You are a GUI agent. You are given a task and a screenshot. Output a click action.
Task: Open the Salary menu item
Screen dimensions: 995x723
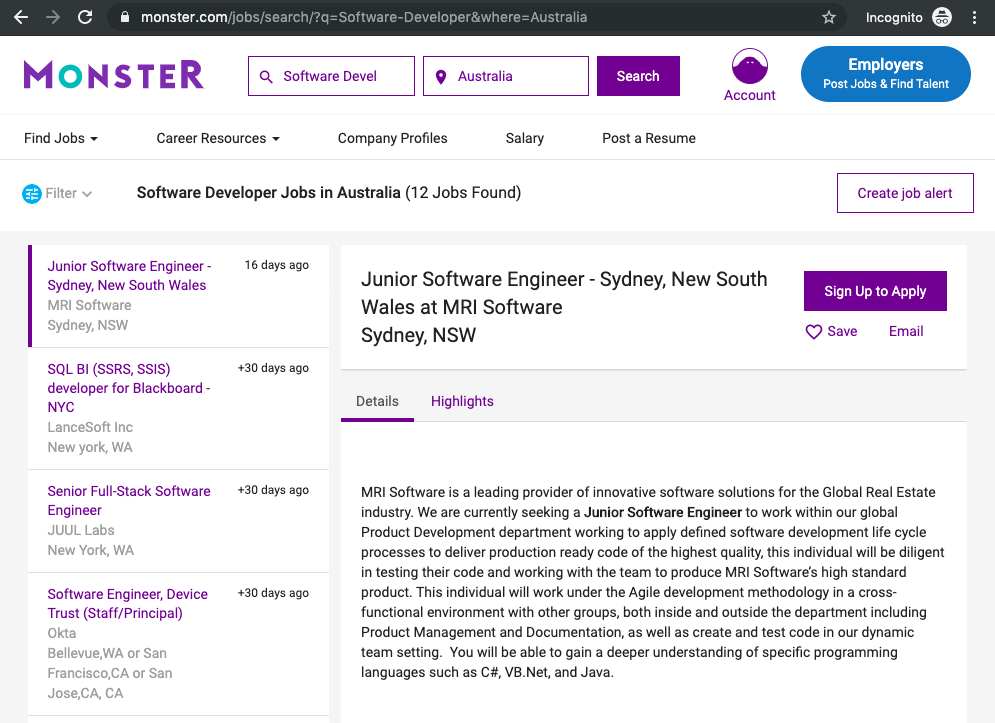pos(525,138)
